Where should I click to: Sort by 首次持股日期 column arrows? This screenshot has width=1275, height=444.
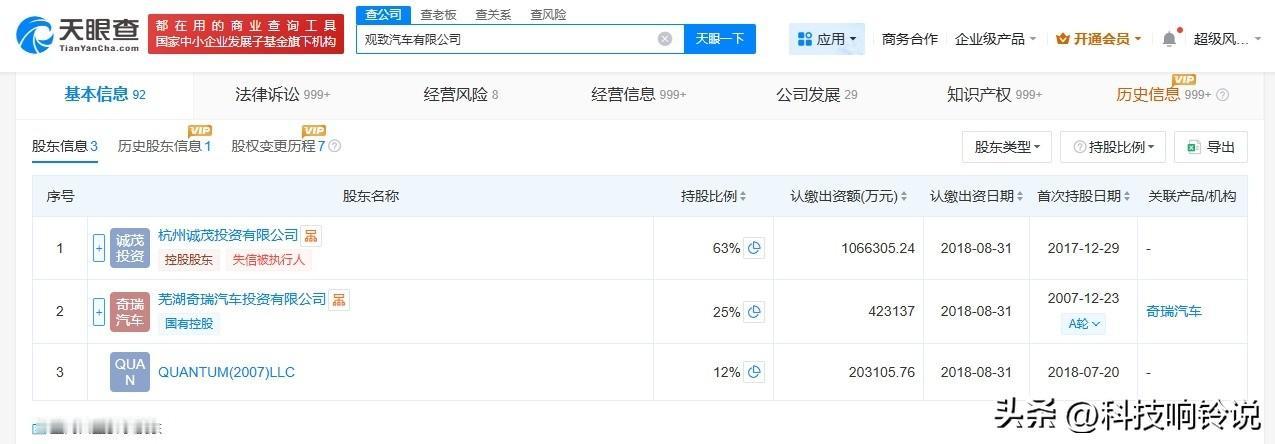(1126, 196)
